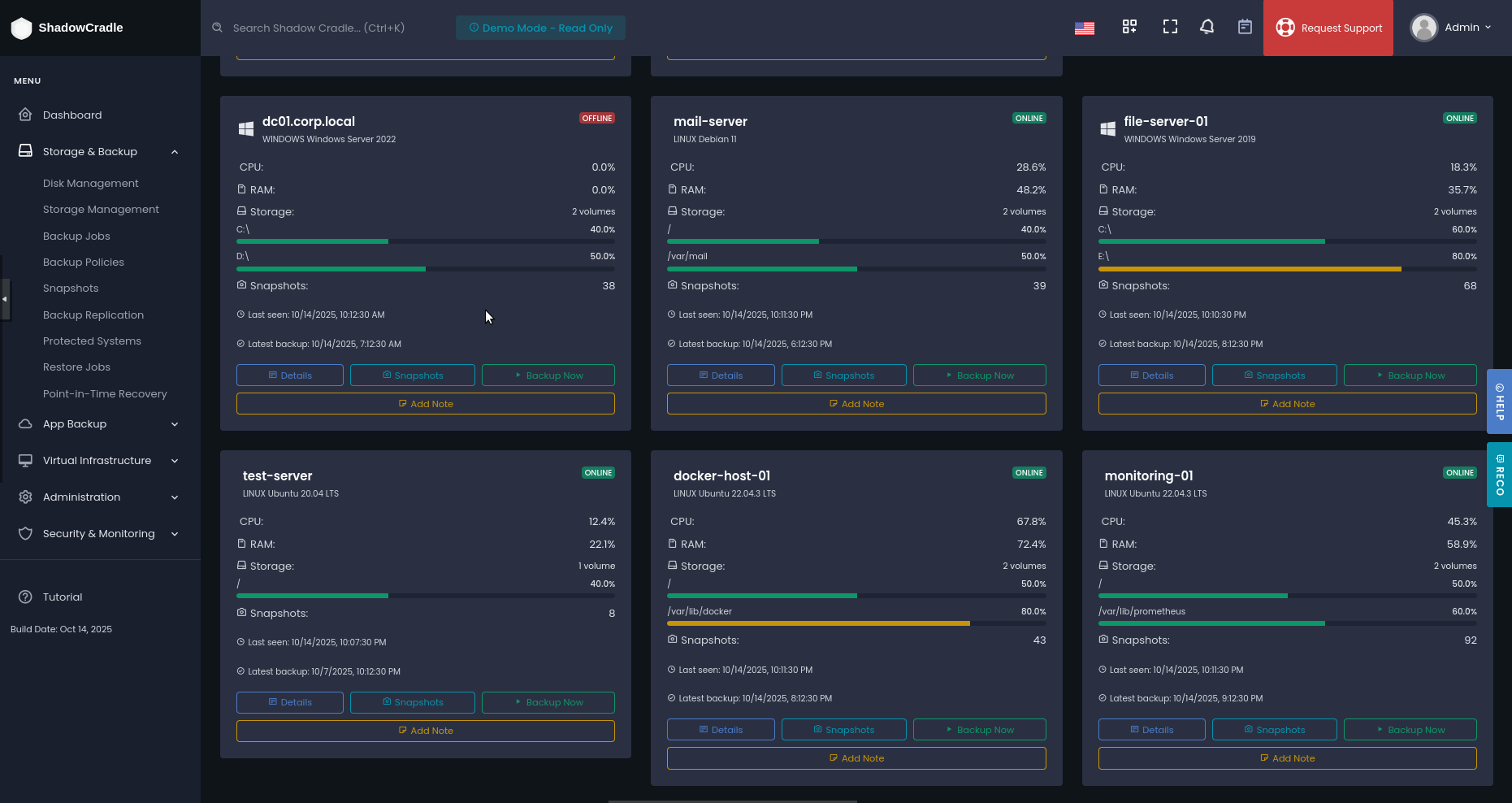Viewport: 1512px width, 803px height.
Task: Click the Security & Monitoring shield icon
Action: (x=25, y=533)
